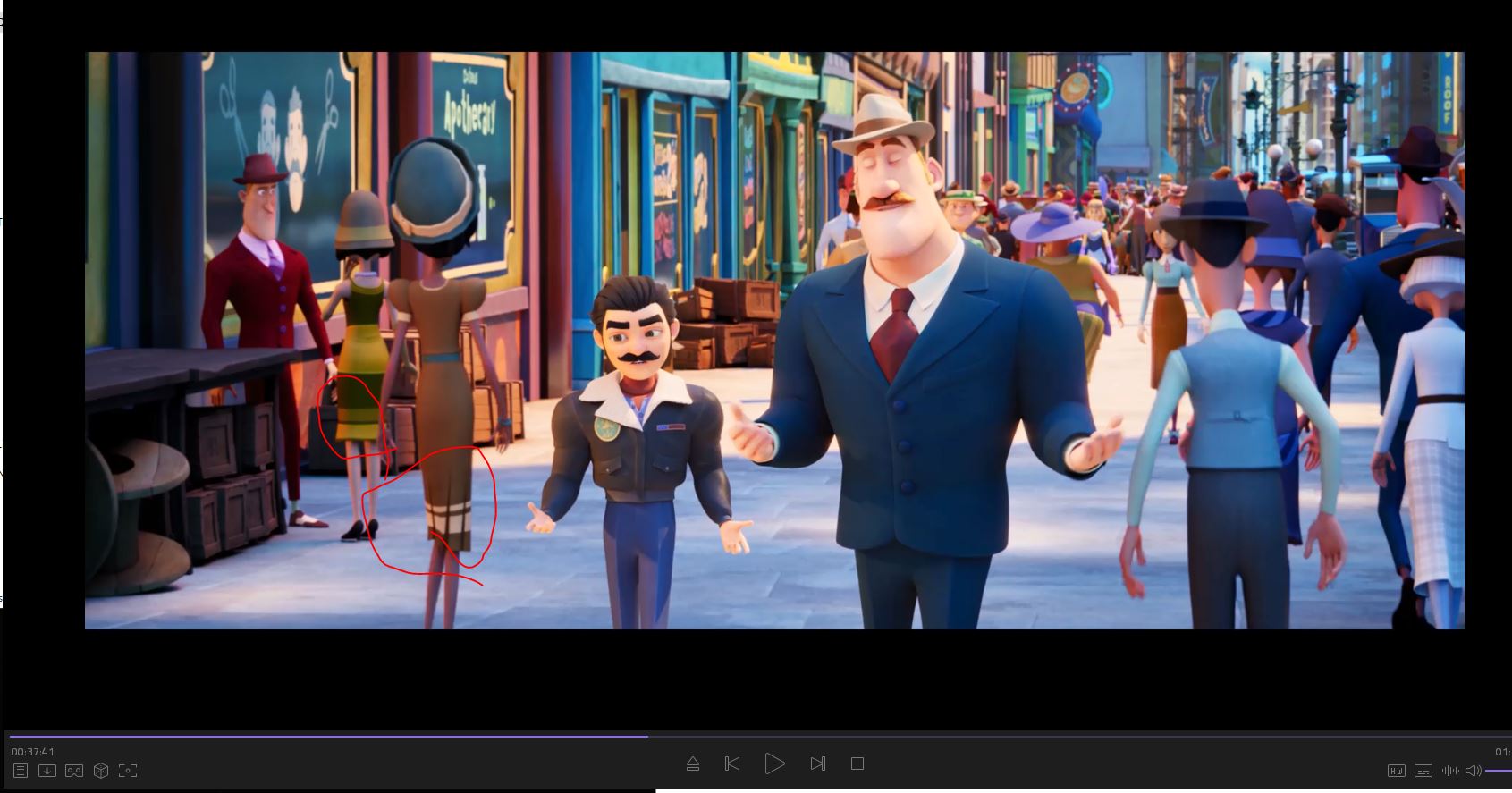Click the eject open-file button
Screen dimensions: 1512x793
pos(693,763)
